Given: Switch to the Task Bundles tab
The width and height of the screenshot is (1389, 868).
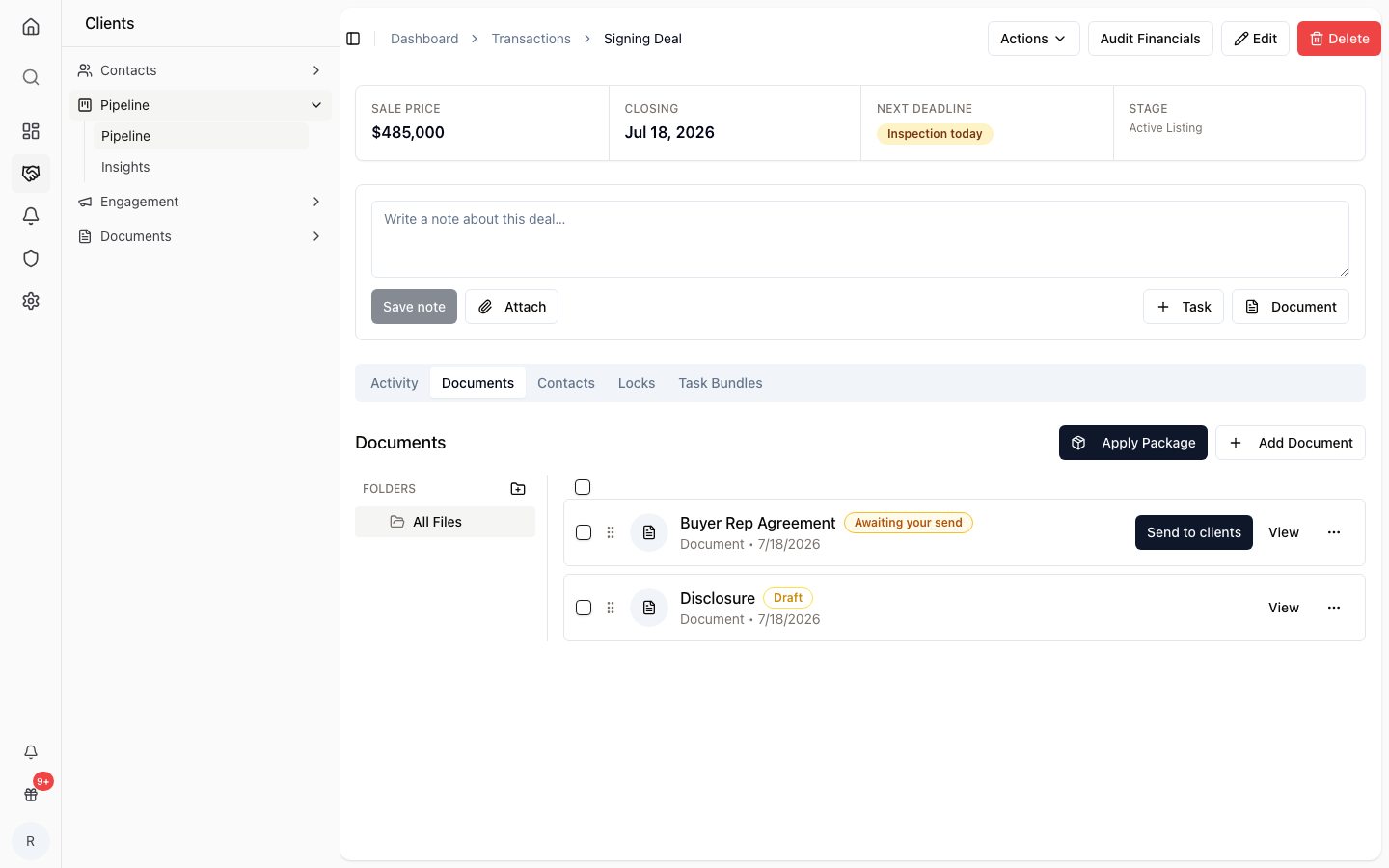Looking at the screenshot, I should point(721,383).
